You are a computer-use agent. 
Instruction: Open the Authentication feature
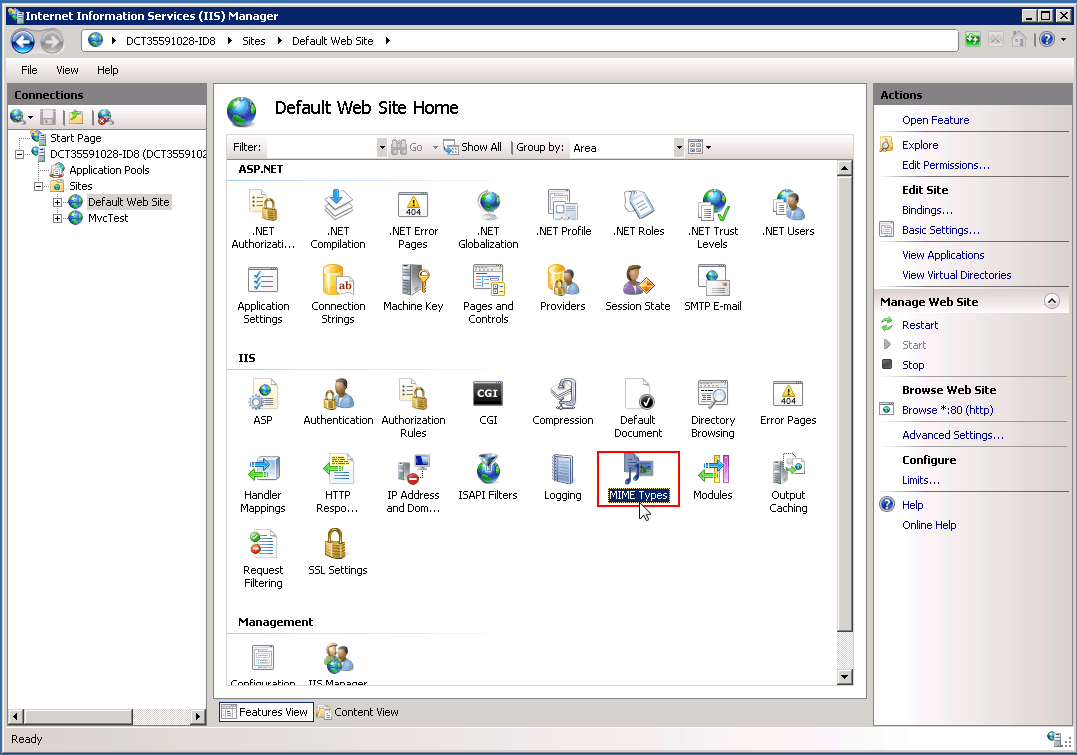(x=338, y=402)
